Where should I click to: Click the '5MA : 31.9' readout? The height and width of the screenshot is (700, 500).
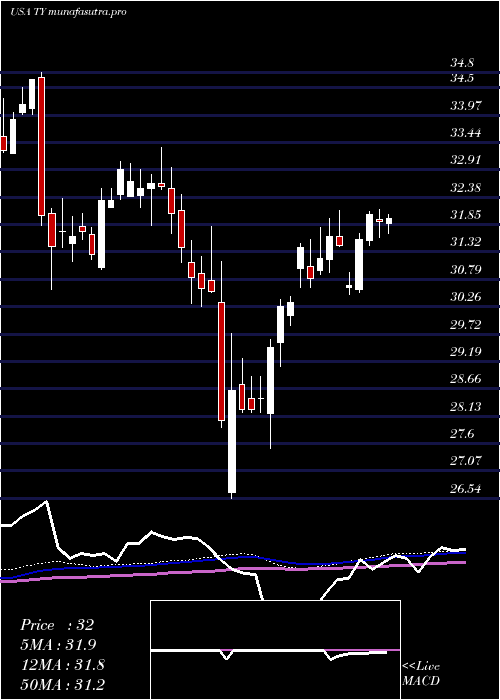coord(58,645)
